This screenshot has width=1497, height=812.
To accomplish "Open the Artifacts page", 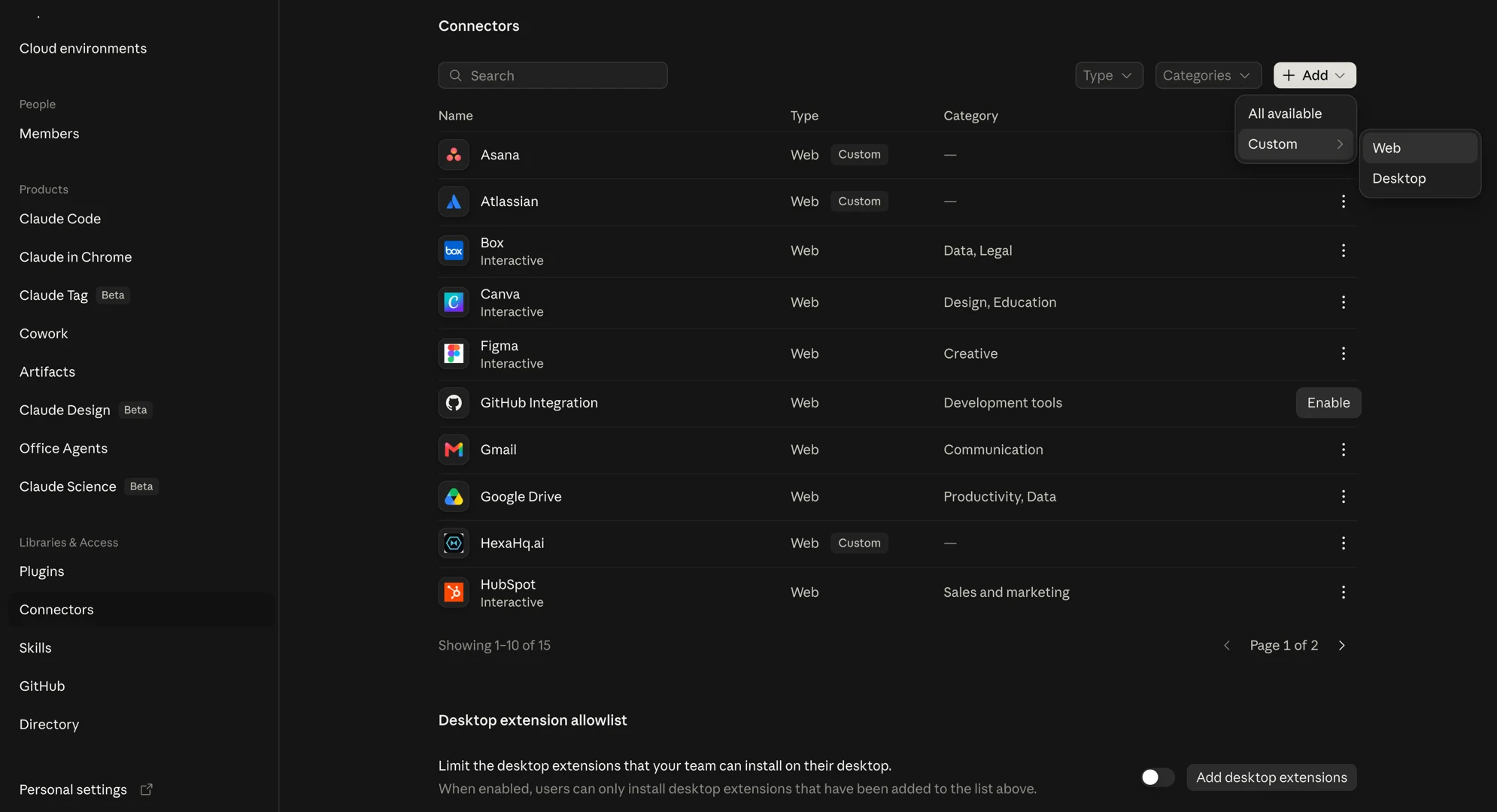I will coord(47,372).
